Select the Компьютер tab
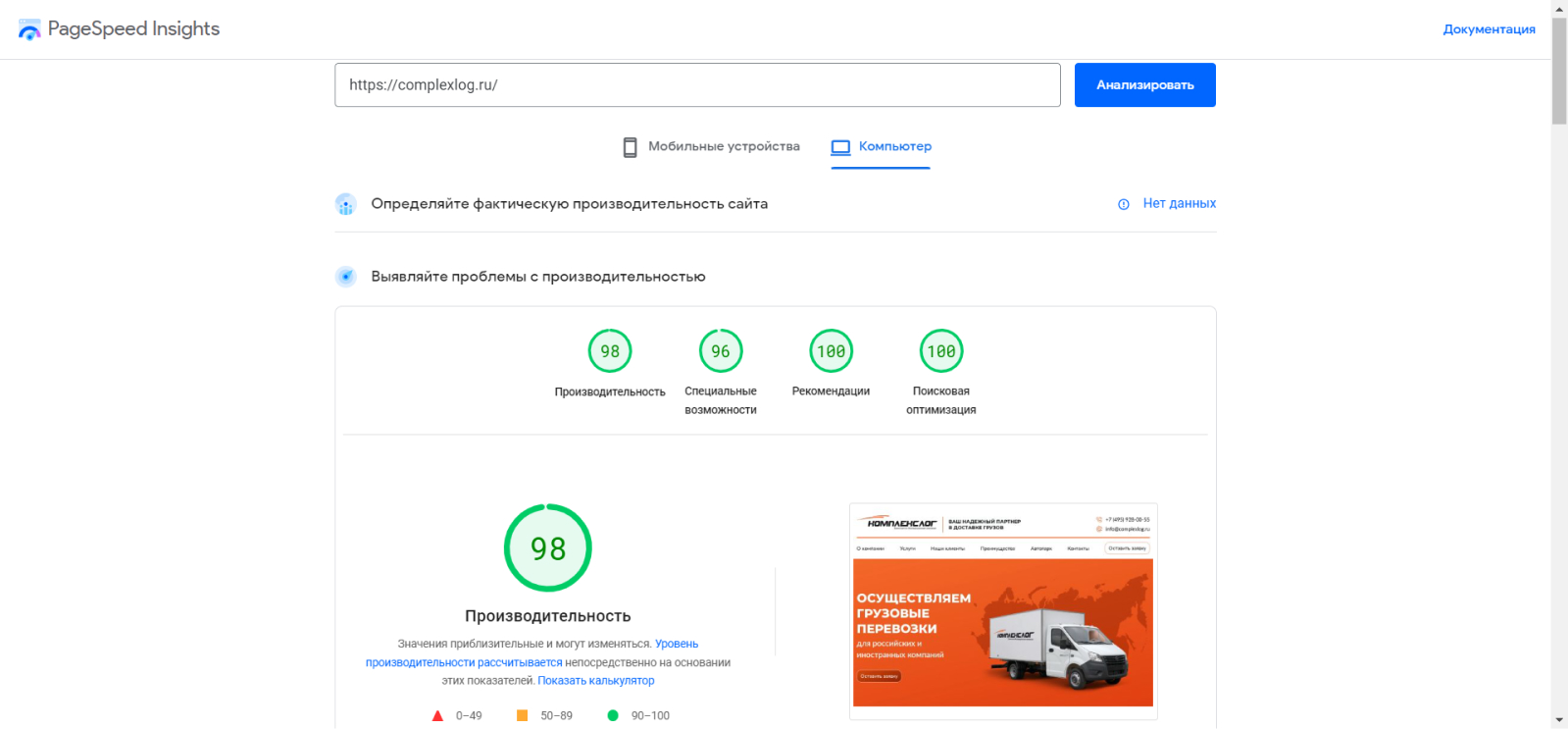The width and height of the screenshot is (1568, 729). point(881,147)
